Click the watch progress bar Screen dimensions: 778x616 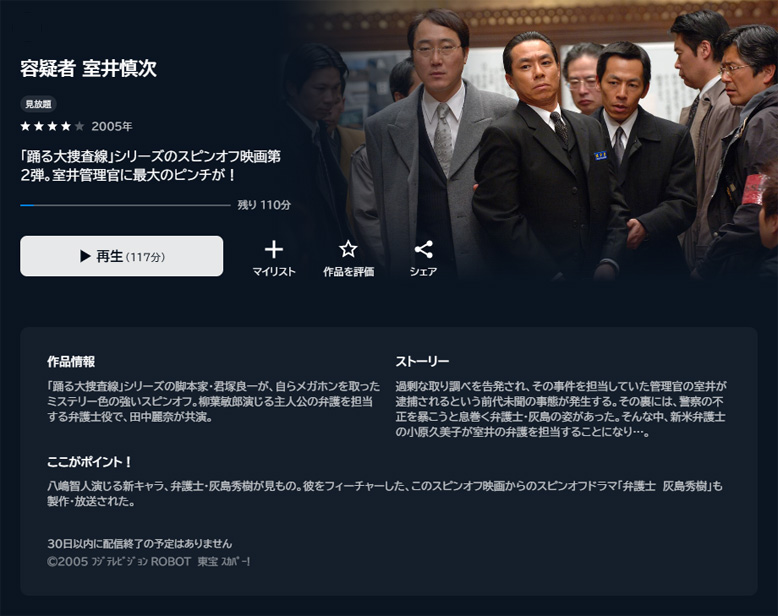(x=126, y=205)
